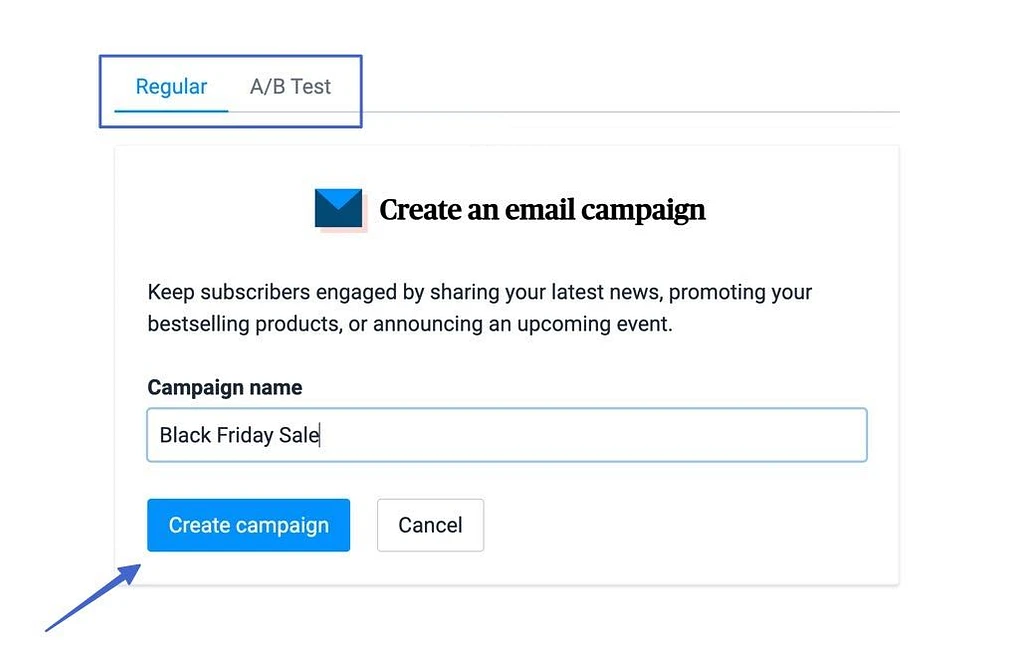
Task: Place cursor after 'Sale' in input
Action: click(x=319, y=436)
